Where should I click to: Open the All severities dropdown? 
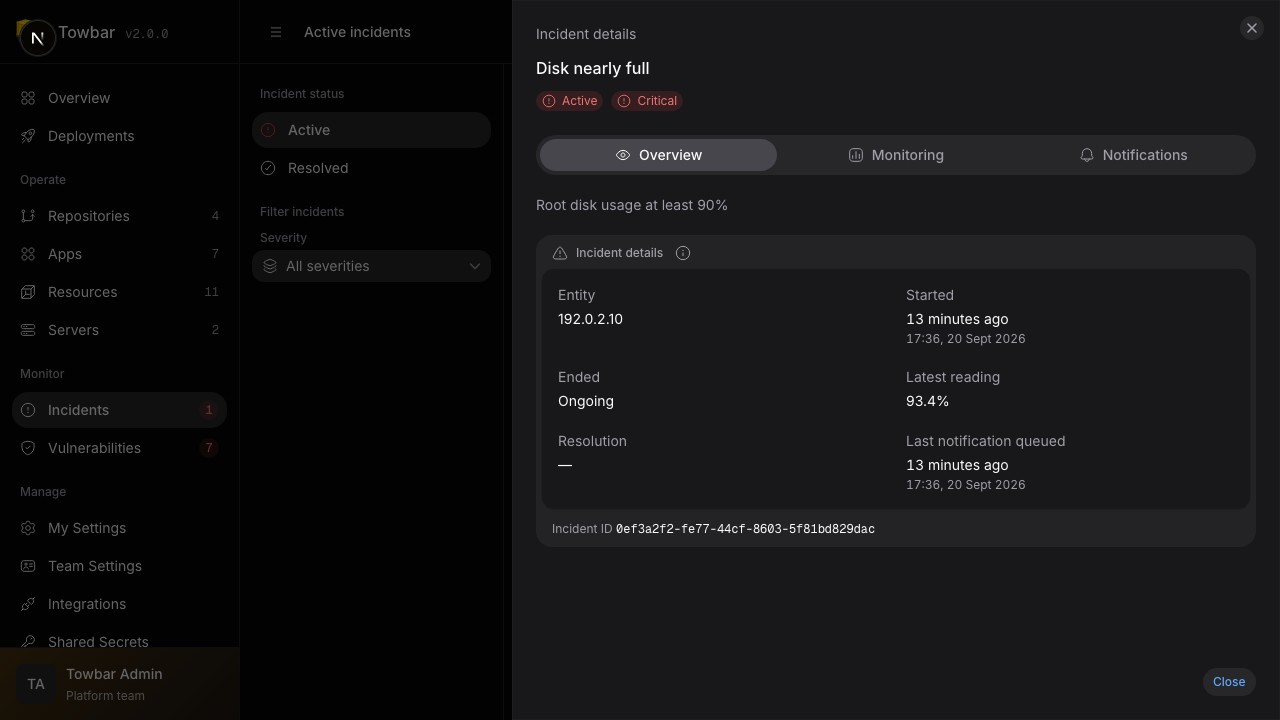(371, 266)
